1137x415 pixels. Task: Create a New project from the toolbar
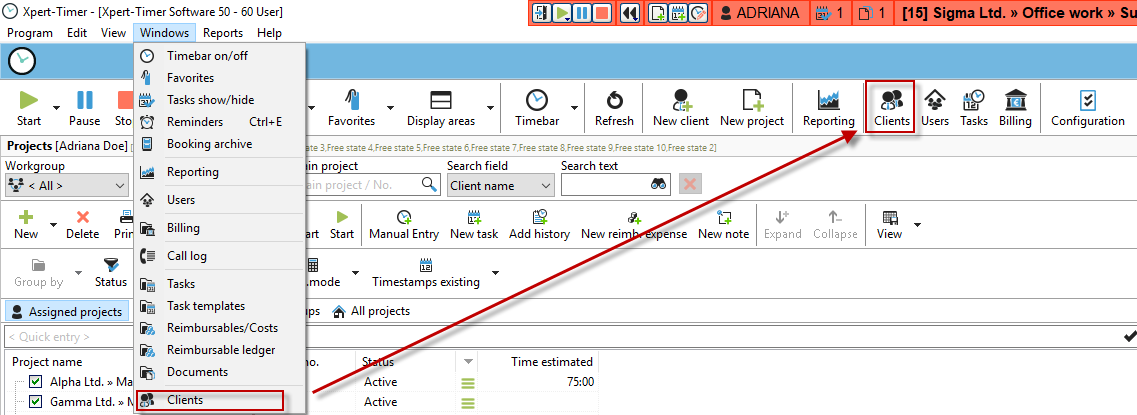pos(751,106)
